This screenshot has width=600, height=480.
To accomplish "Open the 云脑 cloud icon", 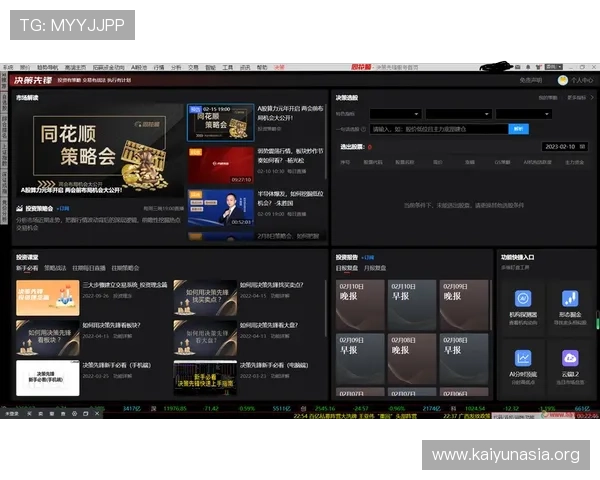I will (570, 358).
